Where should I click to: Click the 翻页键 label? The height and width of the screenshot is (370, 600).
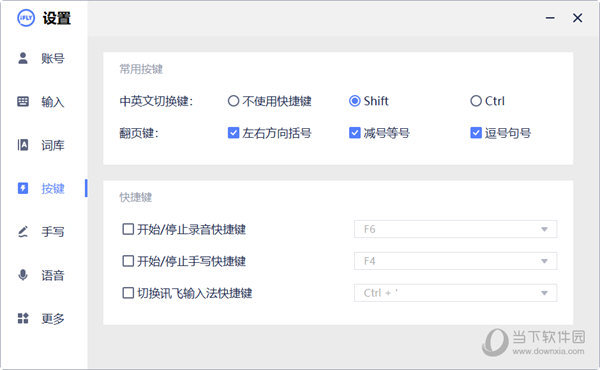[139, 133]
